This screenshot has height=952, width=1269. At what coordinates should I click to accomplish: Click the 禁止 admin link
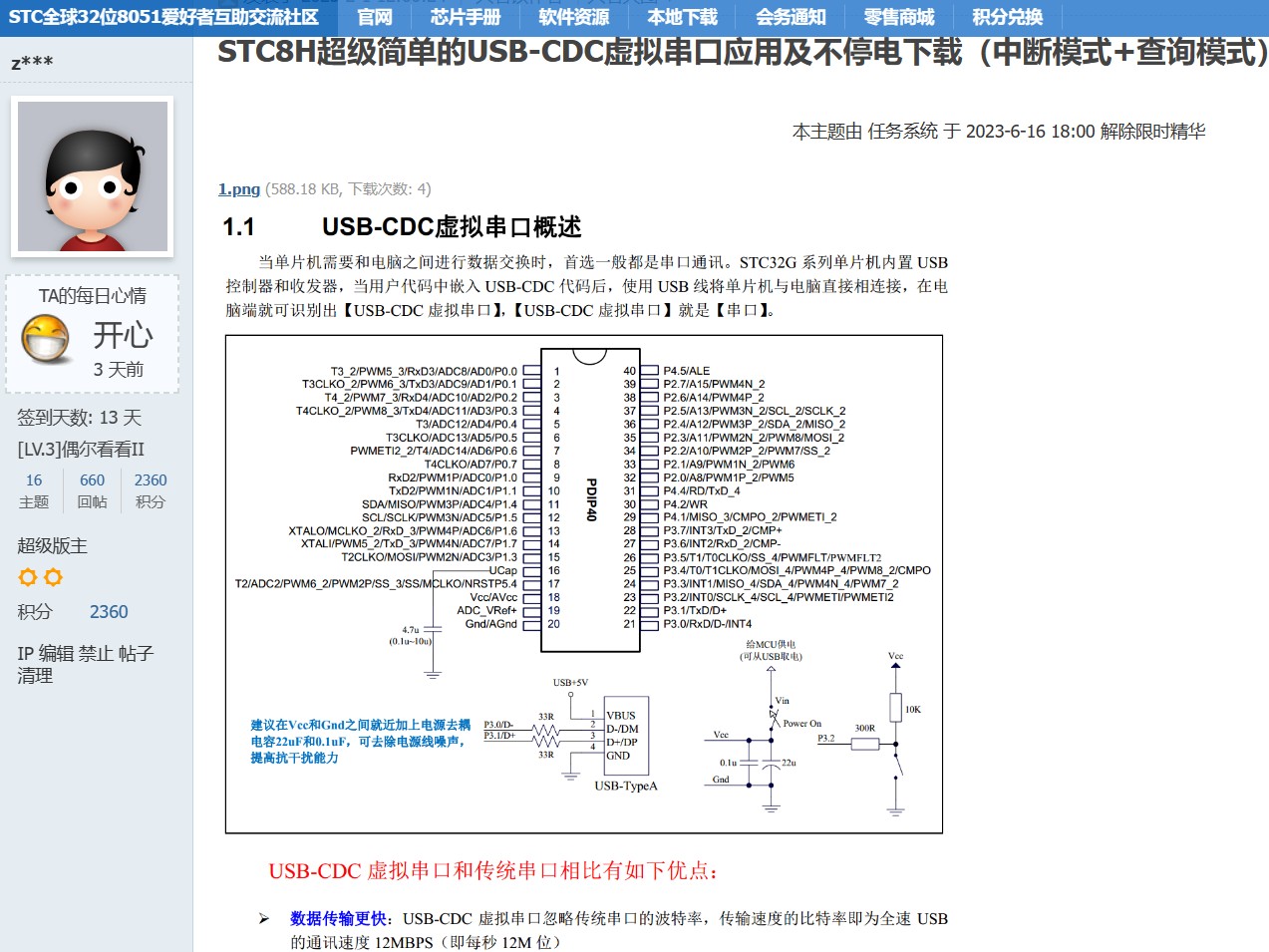click(x=97, y=654)
